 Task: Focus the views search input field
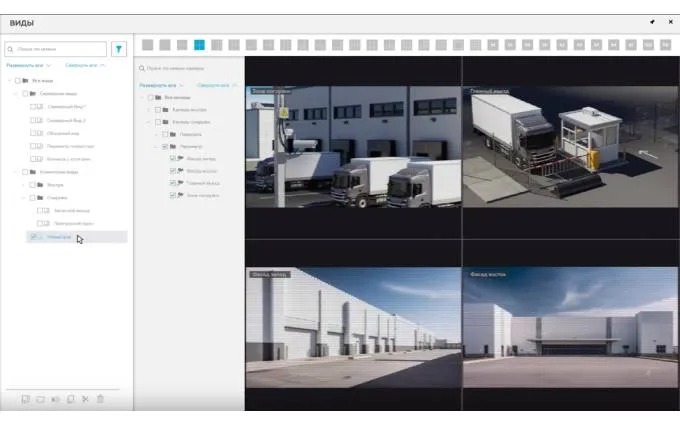tap(56, 49)
